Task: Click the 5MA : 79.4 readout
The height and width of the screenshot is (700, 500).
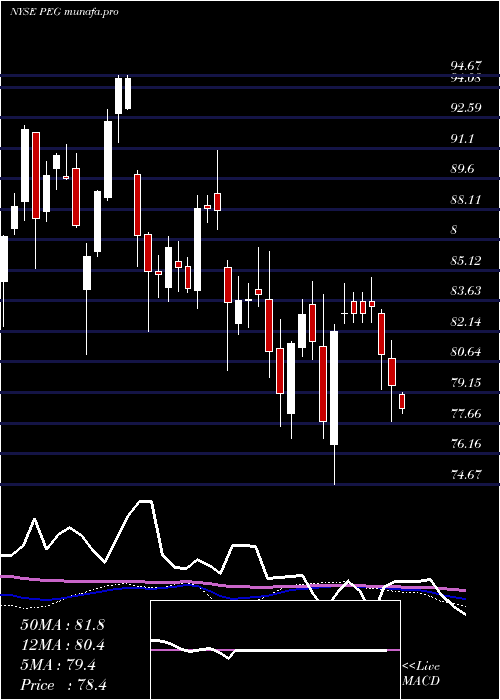Action: (x=58, y=665)
